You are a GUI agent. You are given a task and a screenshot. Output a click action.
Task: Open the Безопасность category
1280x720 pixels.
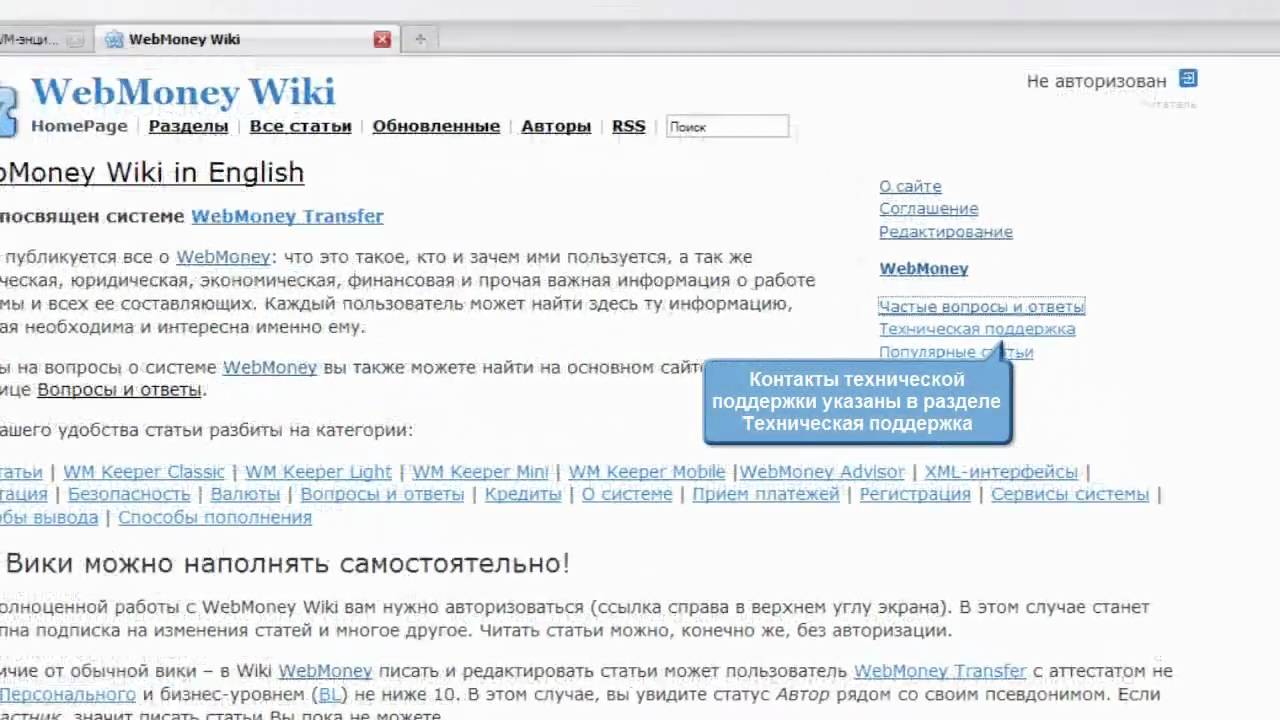pos(129,494)
